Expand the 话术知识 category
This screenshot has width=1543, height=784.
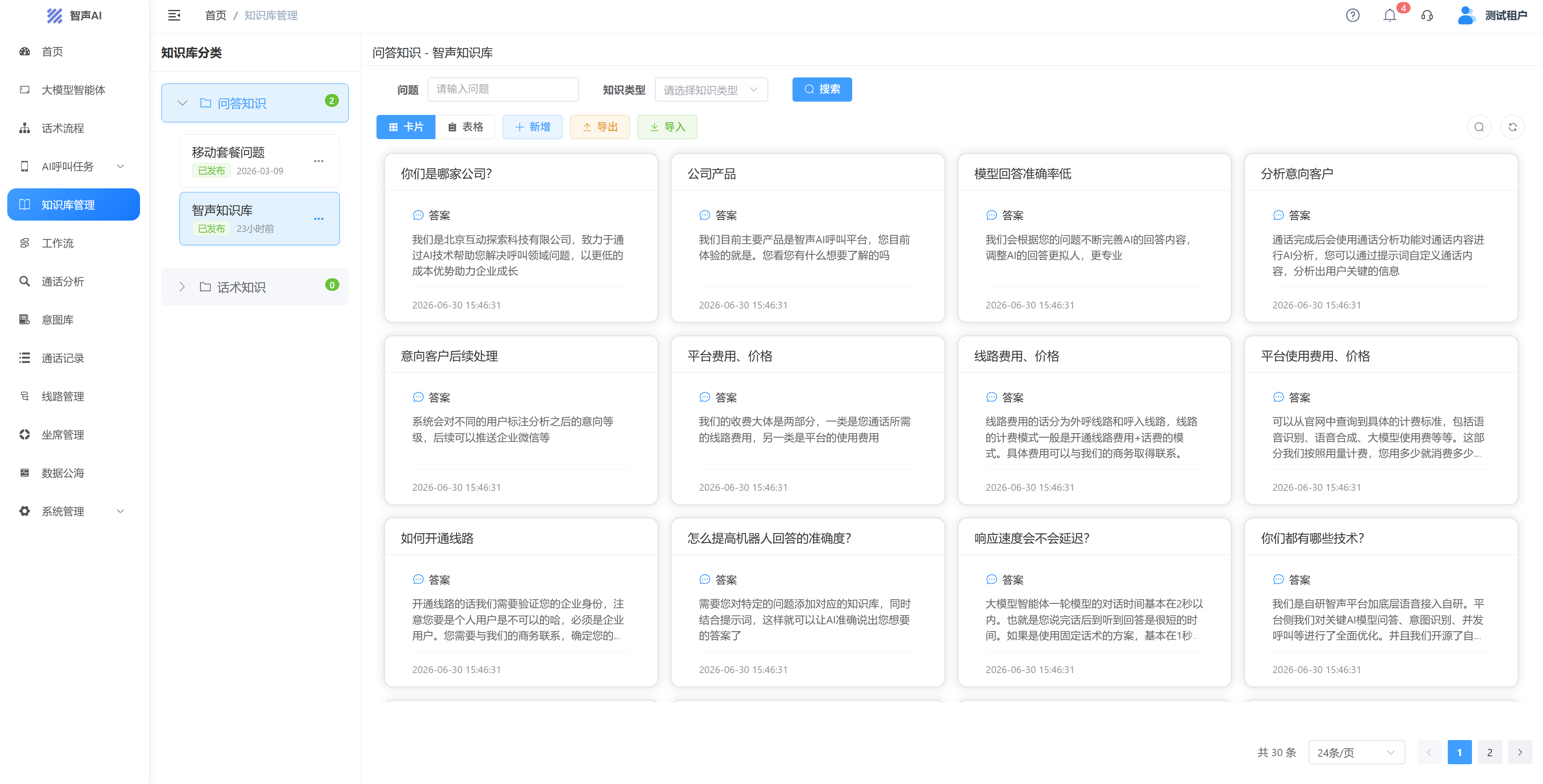[182, 287]
